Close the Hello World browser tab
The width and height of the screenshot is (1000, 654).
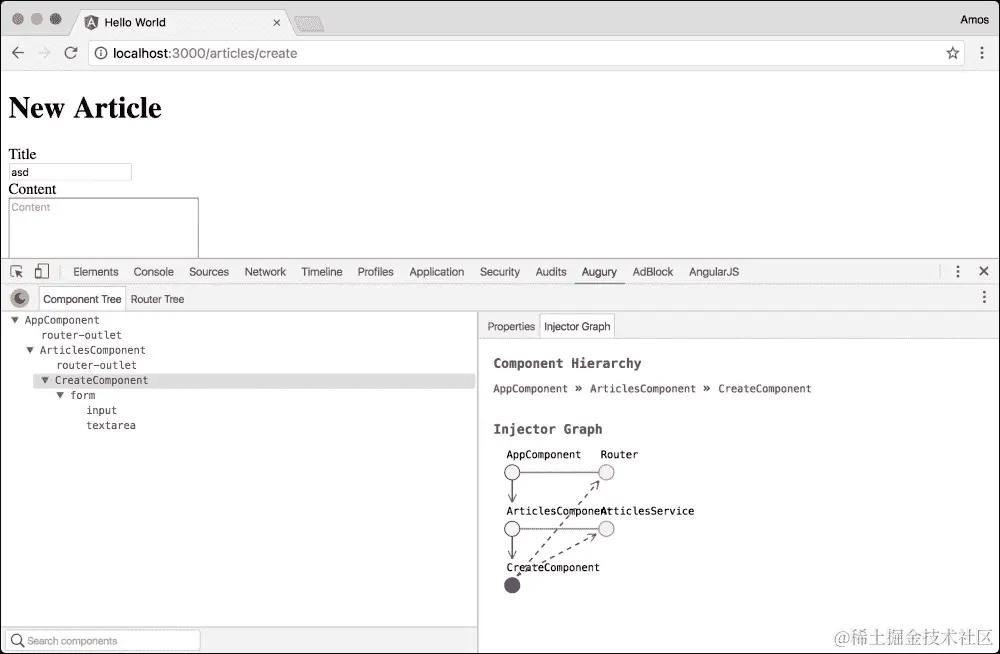(x=277, y=22)
